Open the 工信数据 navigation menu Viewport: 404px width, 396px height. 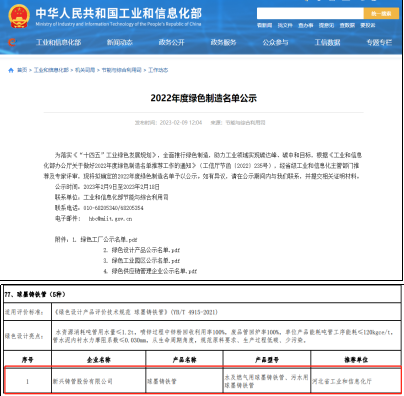(x=327, y=42)
